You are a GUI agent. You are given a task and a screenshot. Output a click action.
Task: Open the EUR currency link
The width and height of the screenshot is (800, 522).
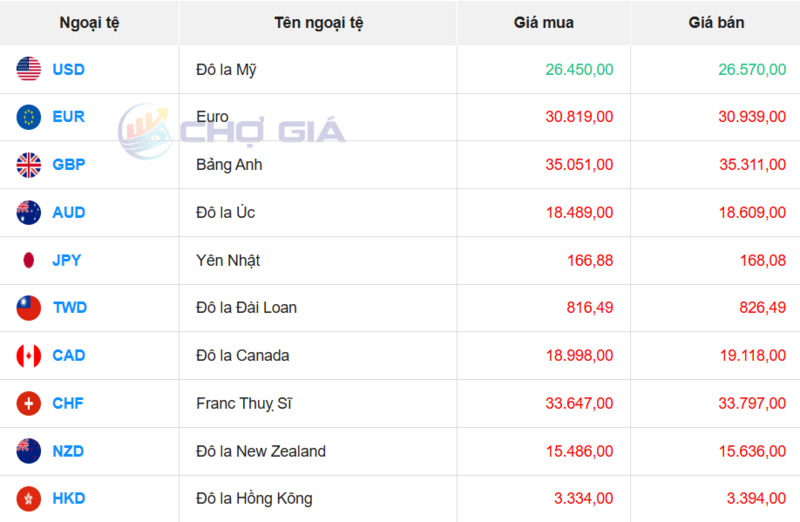click(x=69, y=117)
